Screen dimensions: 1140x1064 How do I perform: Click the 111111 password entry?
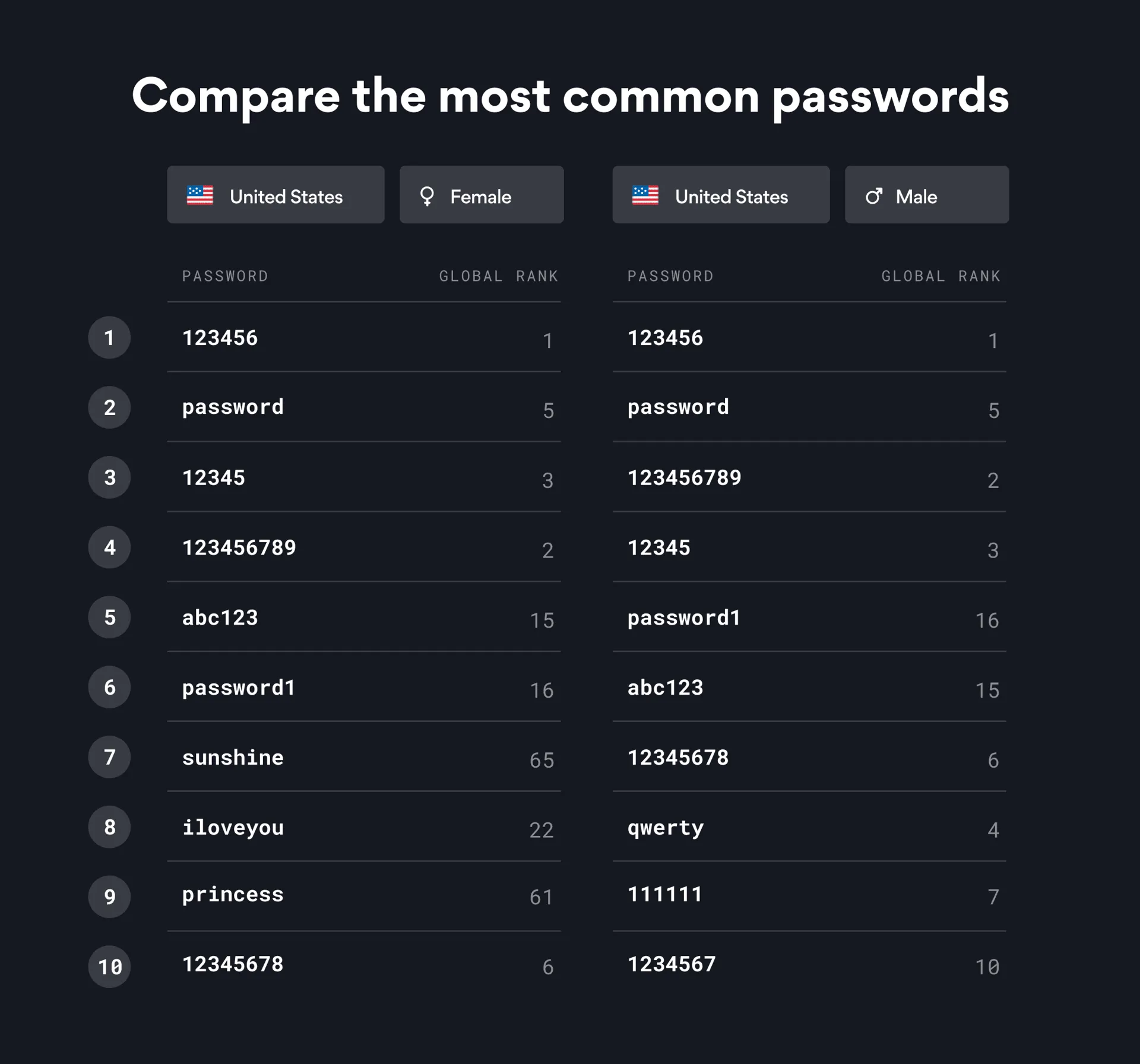coord(665,894)
